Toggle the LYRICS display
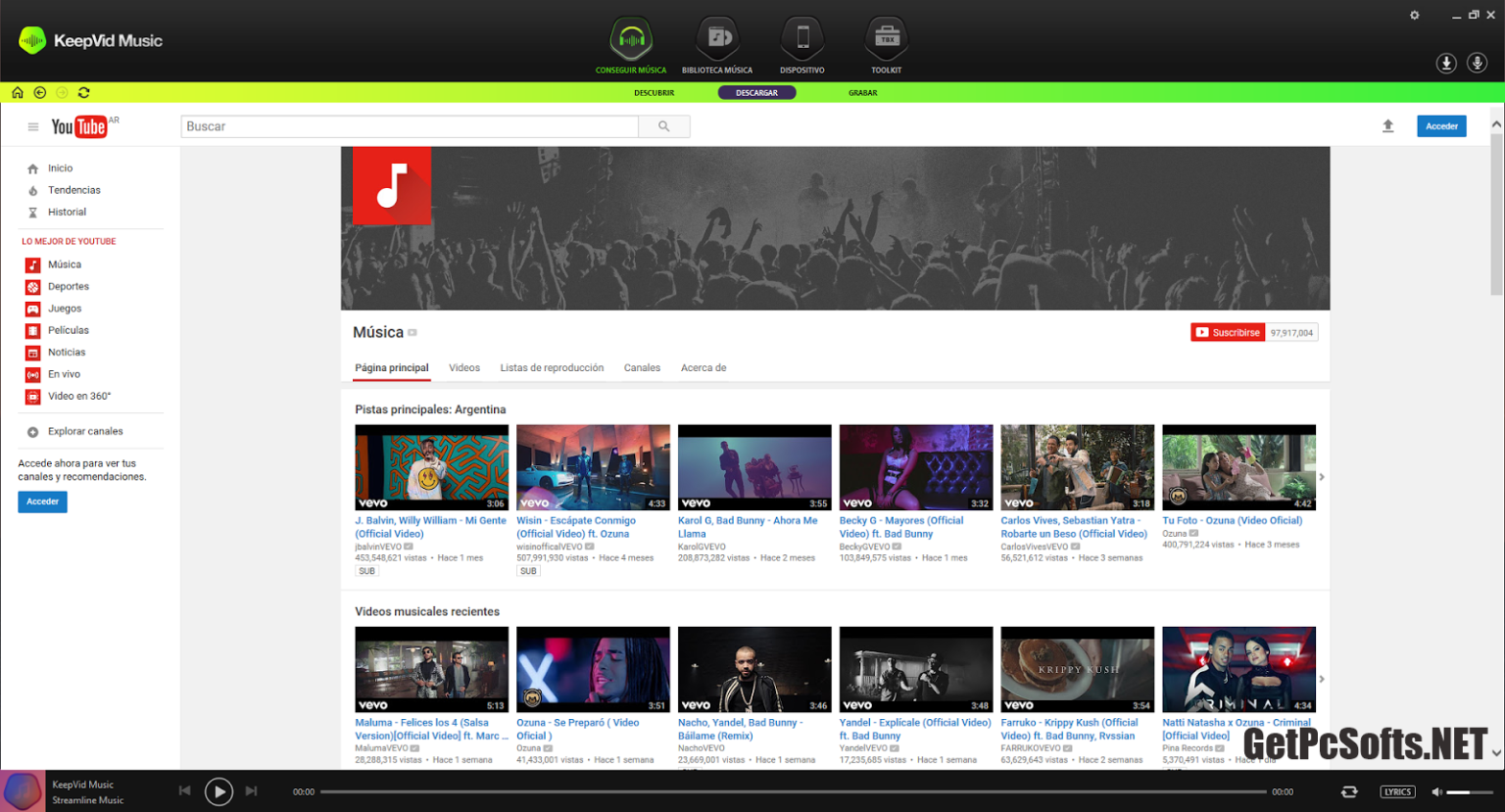Image resolution: width=1505 pixels, height=812 pixels. [x=1398, y=791]
